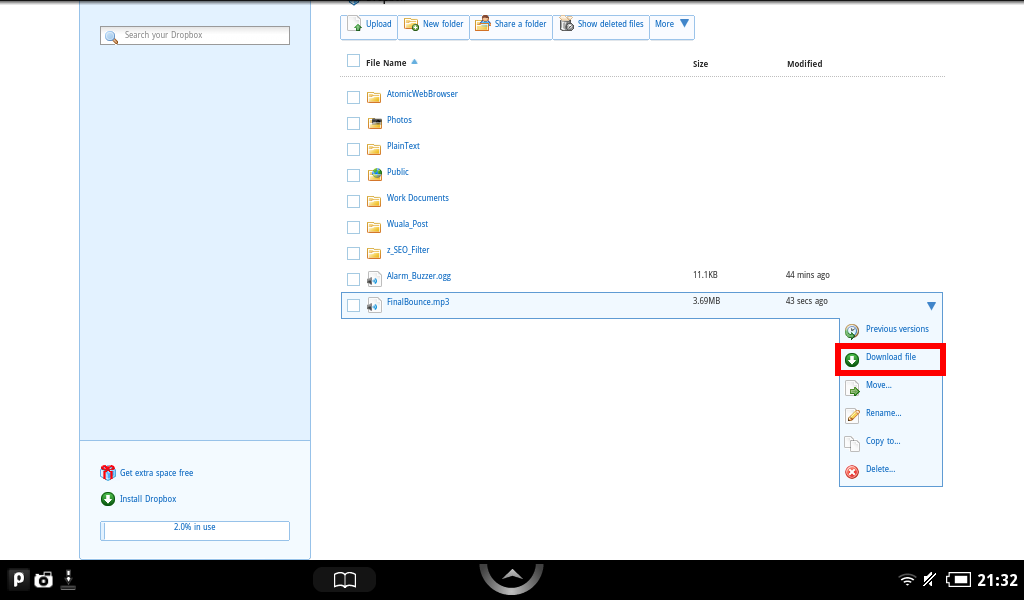The width and height of the screenshot is (1024, 600).
Task: Click the Public folder globe icon
Action: (x=375, y=174)
